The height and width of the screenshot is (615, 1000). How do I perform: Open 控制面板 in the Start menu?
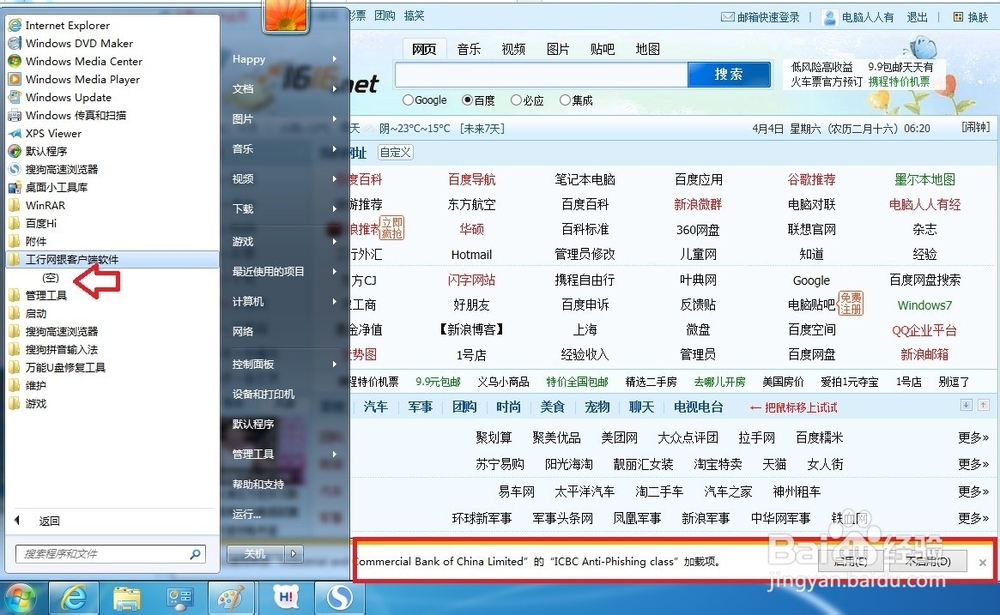tap(253, 364)
